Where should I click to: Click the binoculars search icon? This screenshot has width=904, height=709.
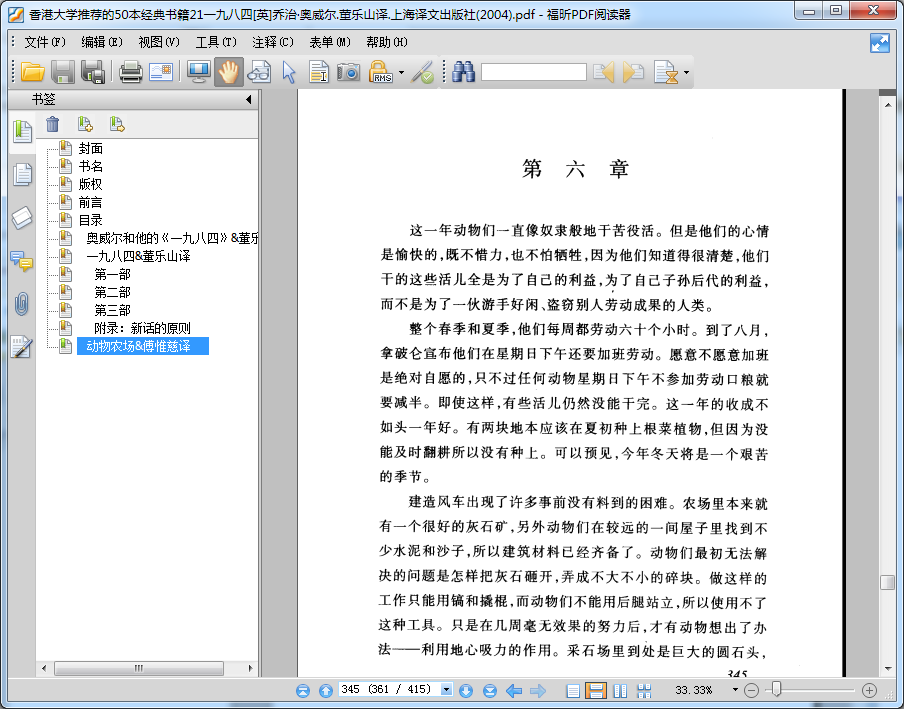point(463,73)
